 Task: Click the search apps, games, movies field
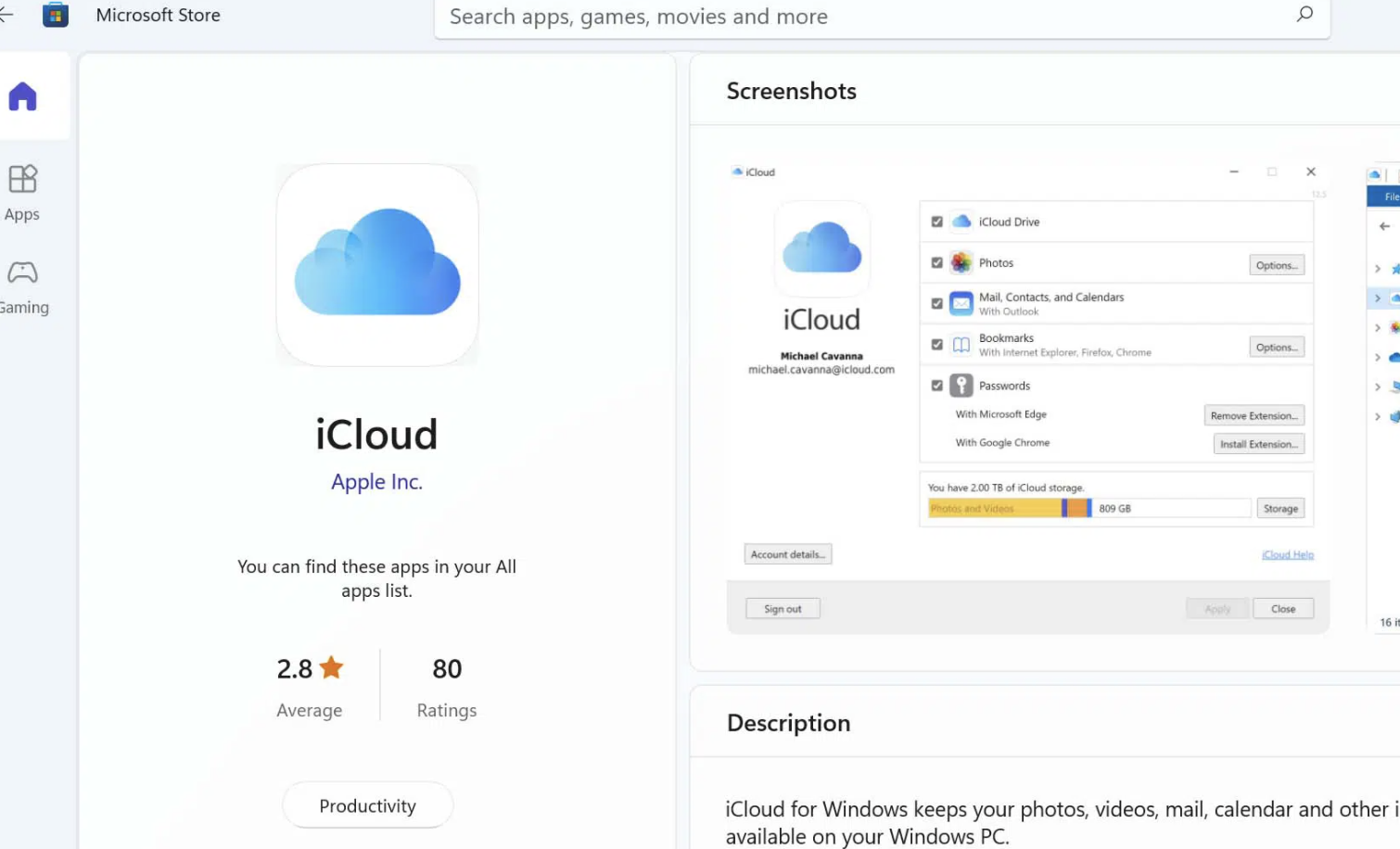882,17
